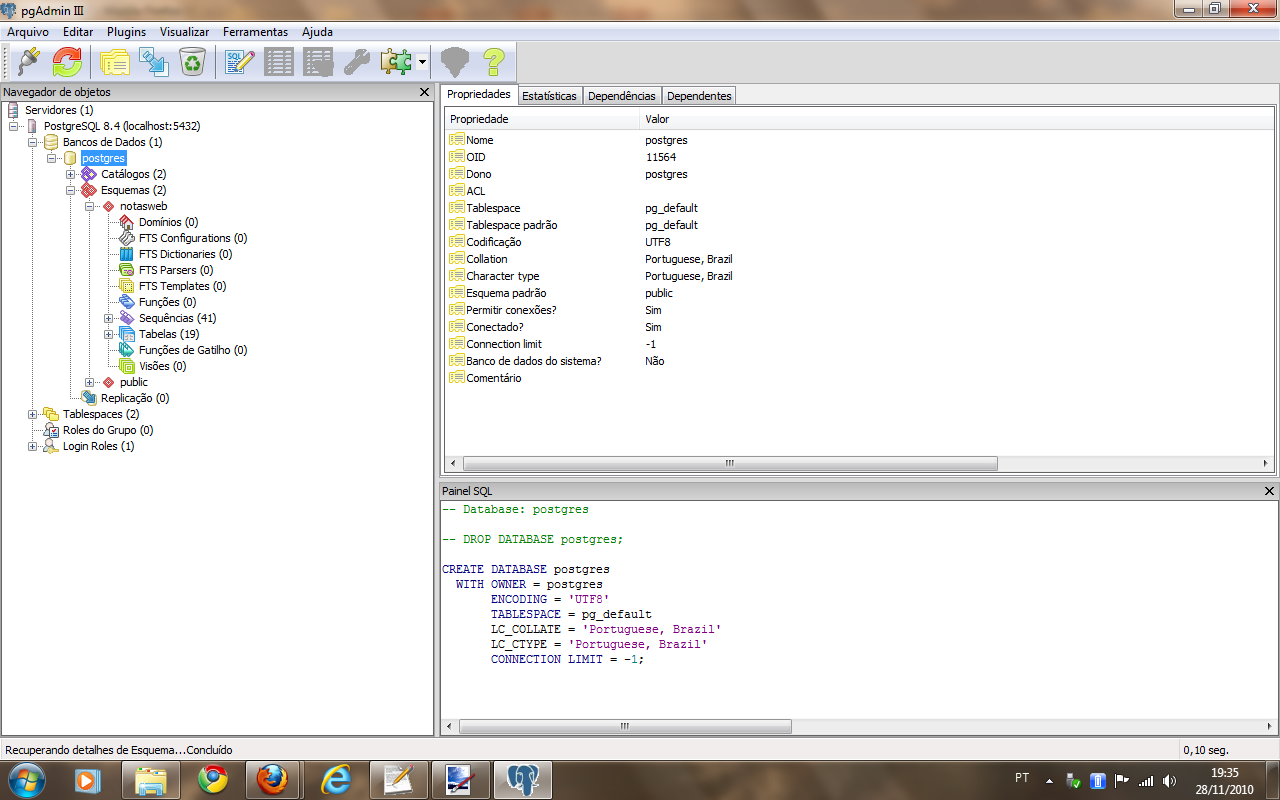This screenshot has height=800, width=1280.
Task: Open Firefox from the taskbar
Action: pos(273,779)
